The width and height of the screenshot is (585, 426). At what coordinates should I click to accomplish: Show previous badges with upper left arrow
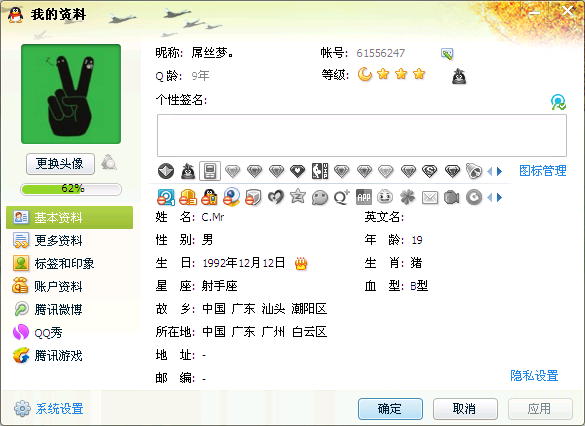489,171
